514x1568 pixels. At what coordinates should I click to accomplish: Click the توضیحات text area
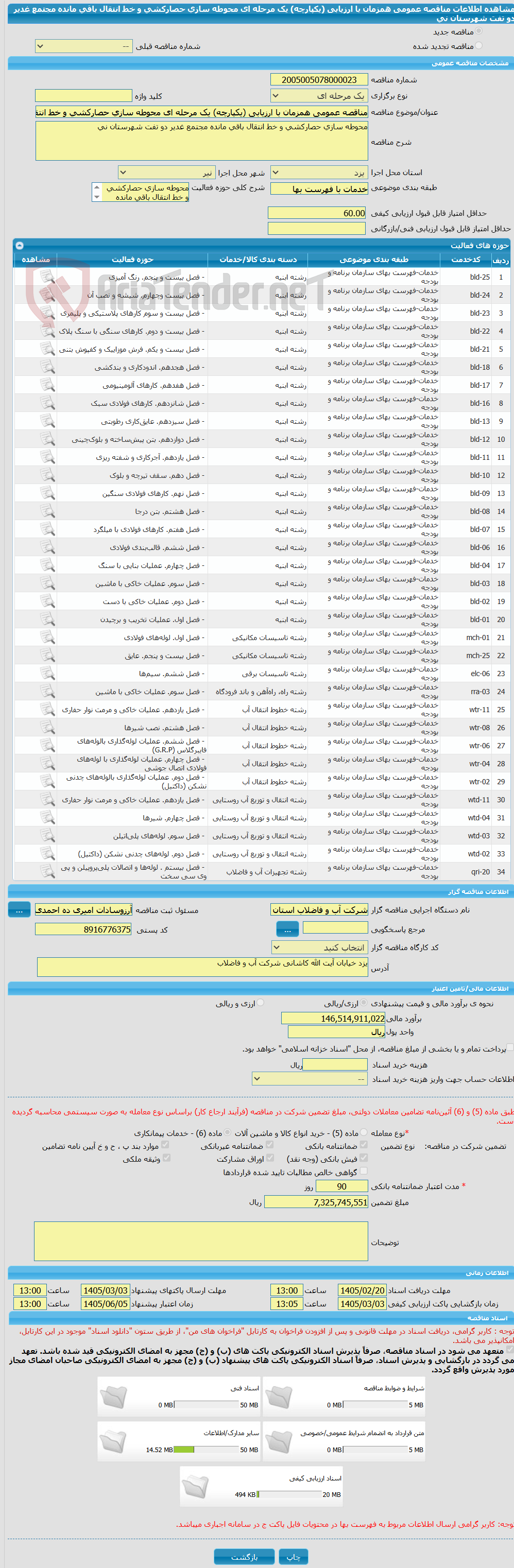[x=201, y=1241]
